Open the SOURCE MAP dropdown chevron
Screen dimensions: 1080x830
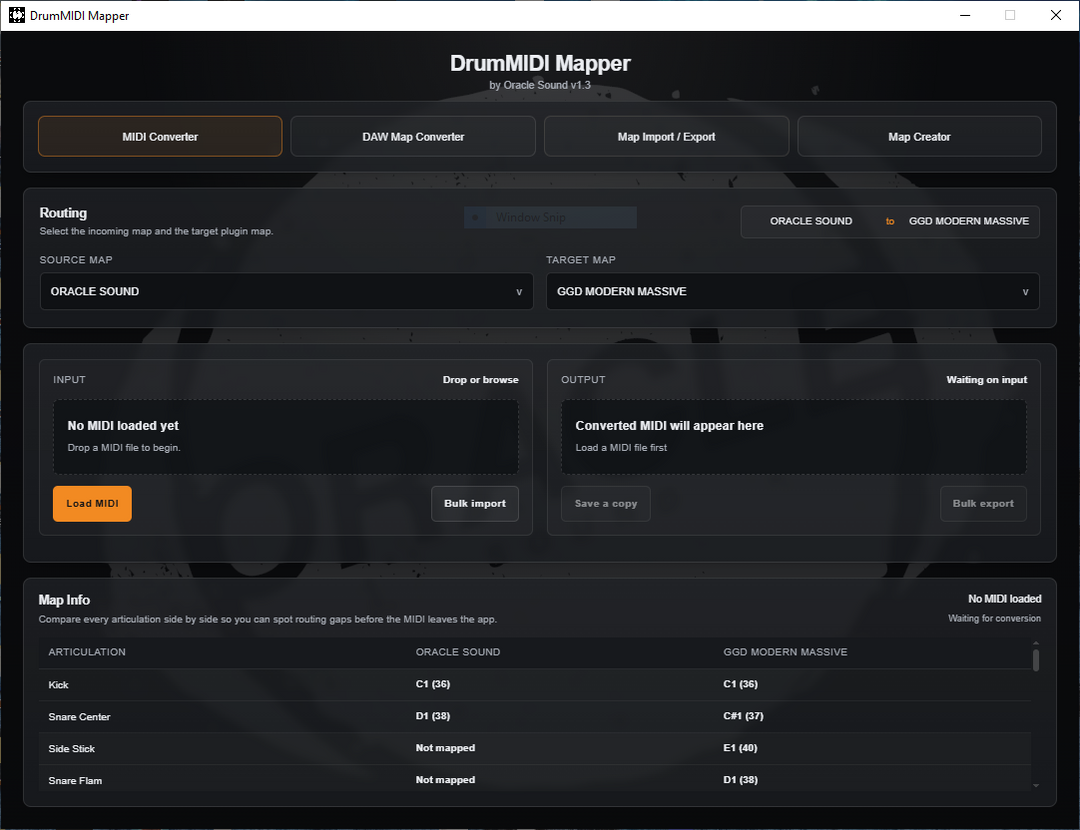click(519, 291)
